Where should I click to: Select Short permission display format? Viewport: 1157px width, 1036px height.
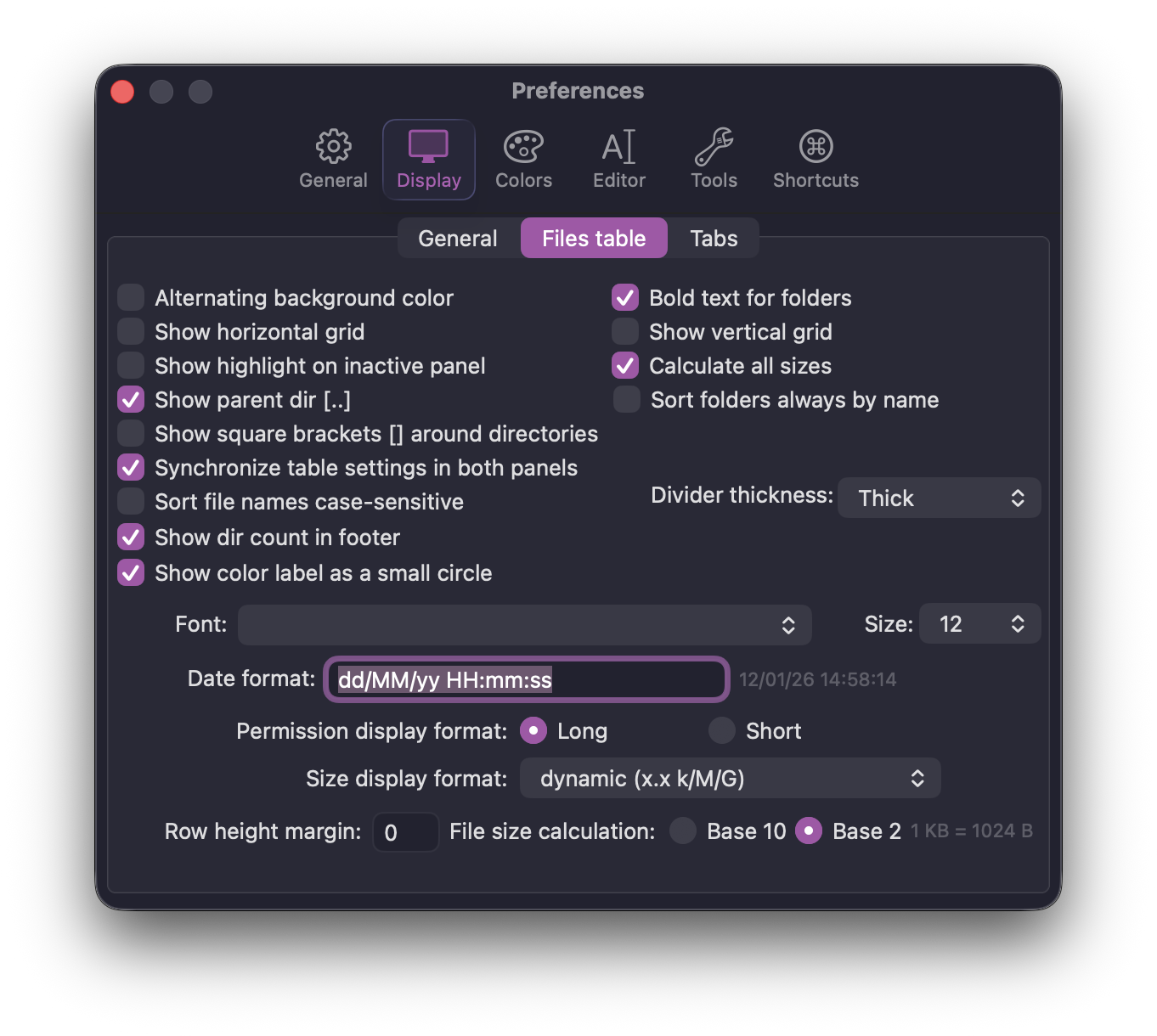click(x=721, y=730)
